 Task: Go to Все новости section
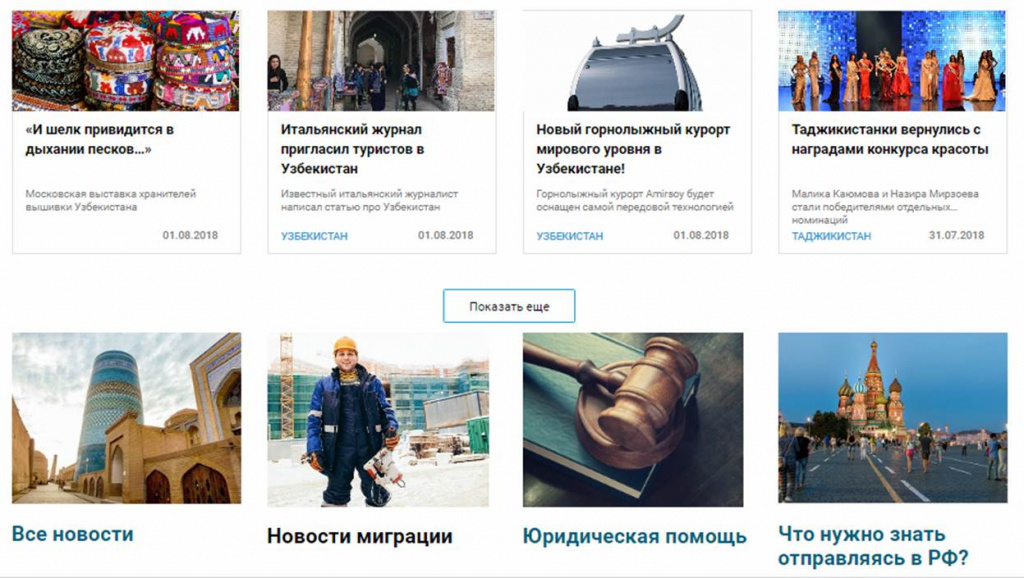(x=72, y=534)
